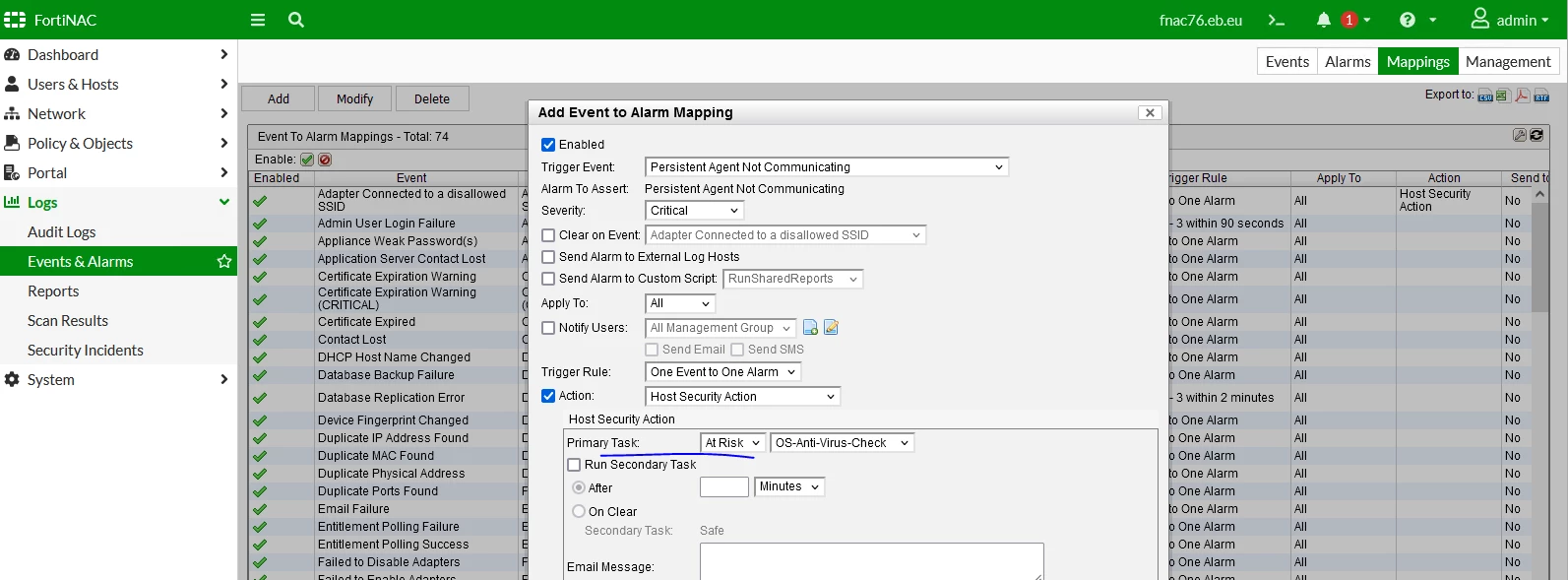Open the notifications bell
The height and width of the screenshot is (580, 1568).
click(1324, 20)
